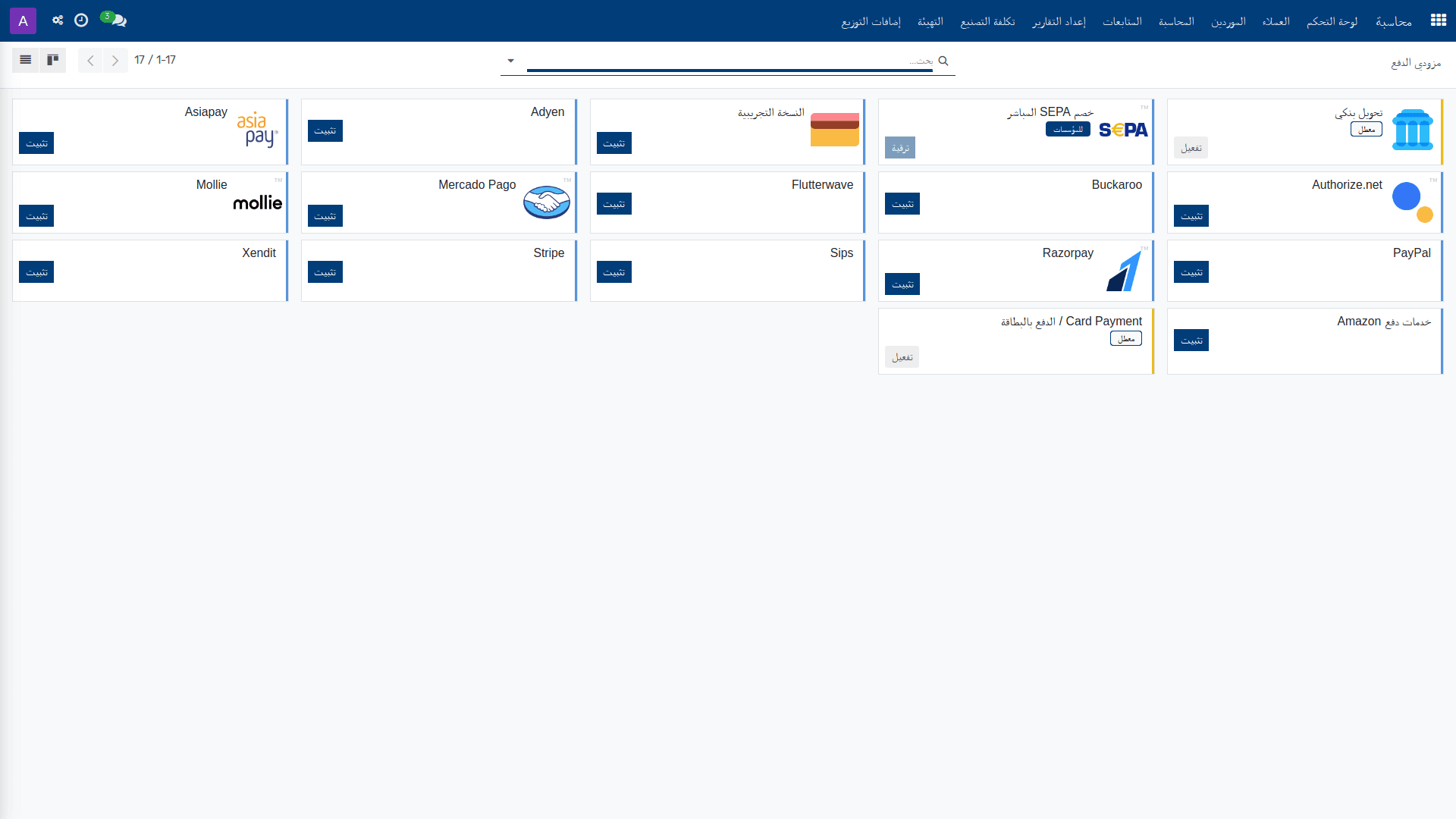This screenshot has width=1456, height=819.
Task: Click the search magnifier icon
Action: [943, 61]
